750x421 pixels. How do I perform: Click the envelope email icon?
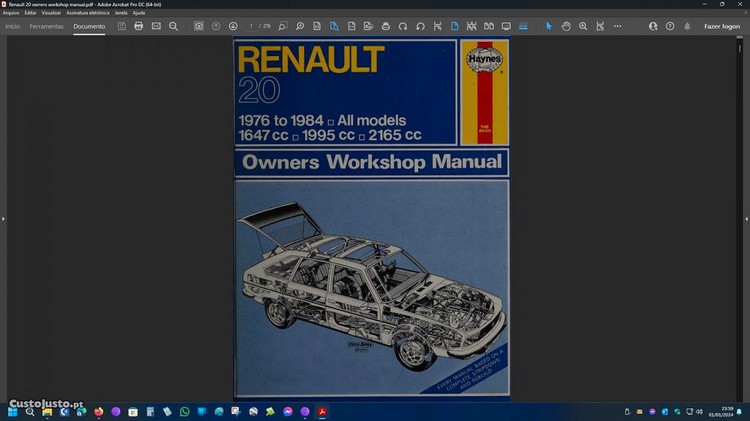(156, 26)
